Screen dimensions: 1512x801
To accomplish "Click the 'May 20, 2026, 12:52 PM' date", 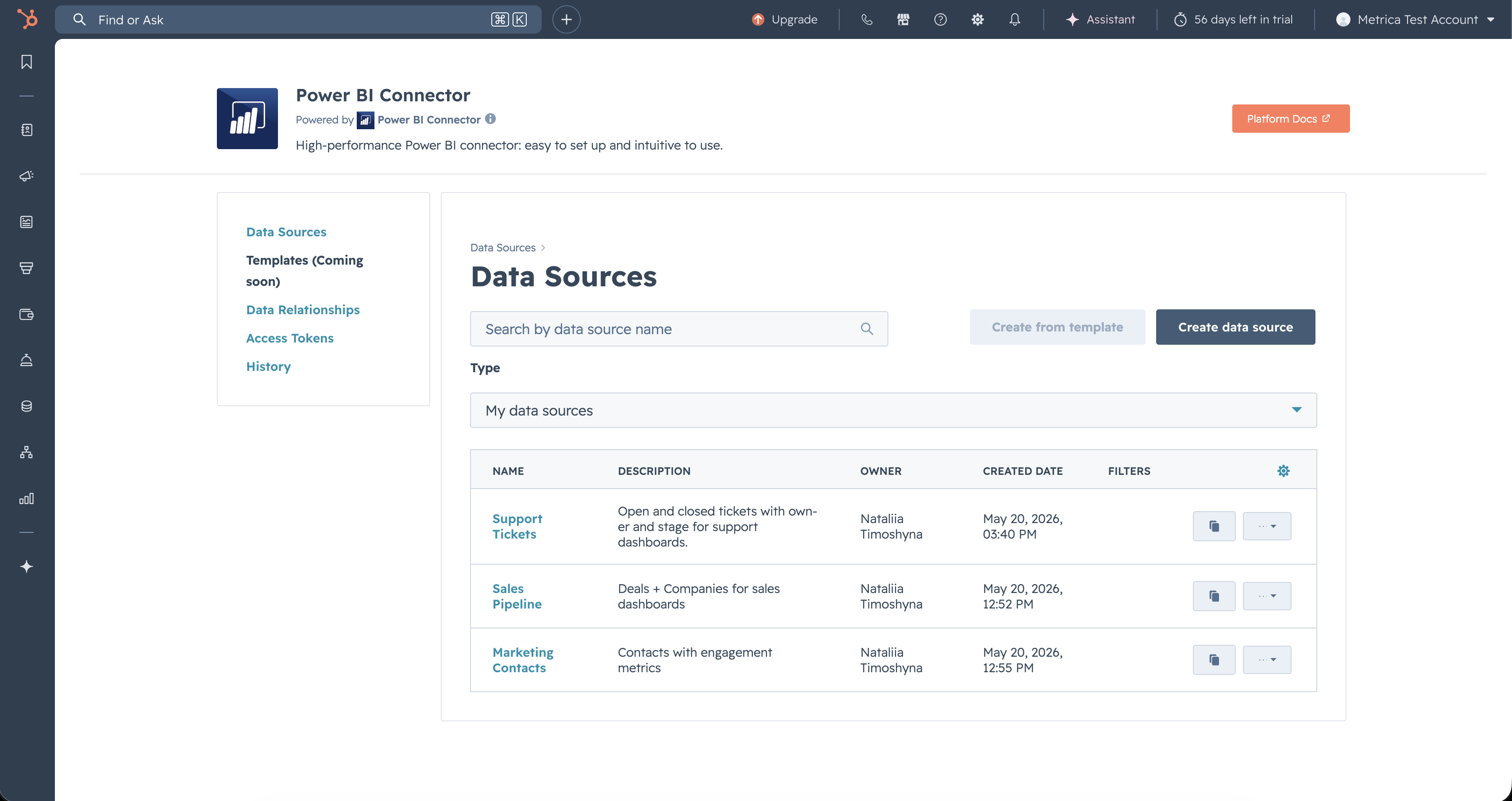I will [x=1022, y=596].
